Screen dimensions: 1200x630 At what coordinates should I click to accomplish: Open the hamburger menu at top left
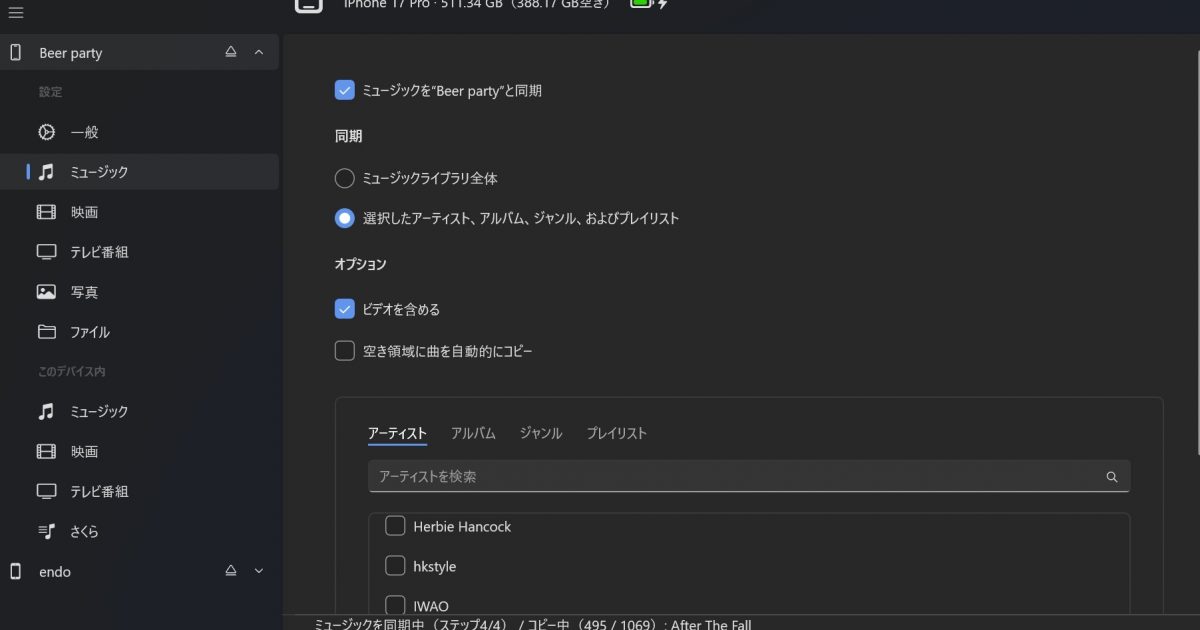(x=15, y=13)
